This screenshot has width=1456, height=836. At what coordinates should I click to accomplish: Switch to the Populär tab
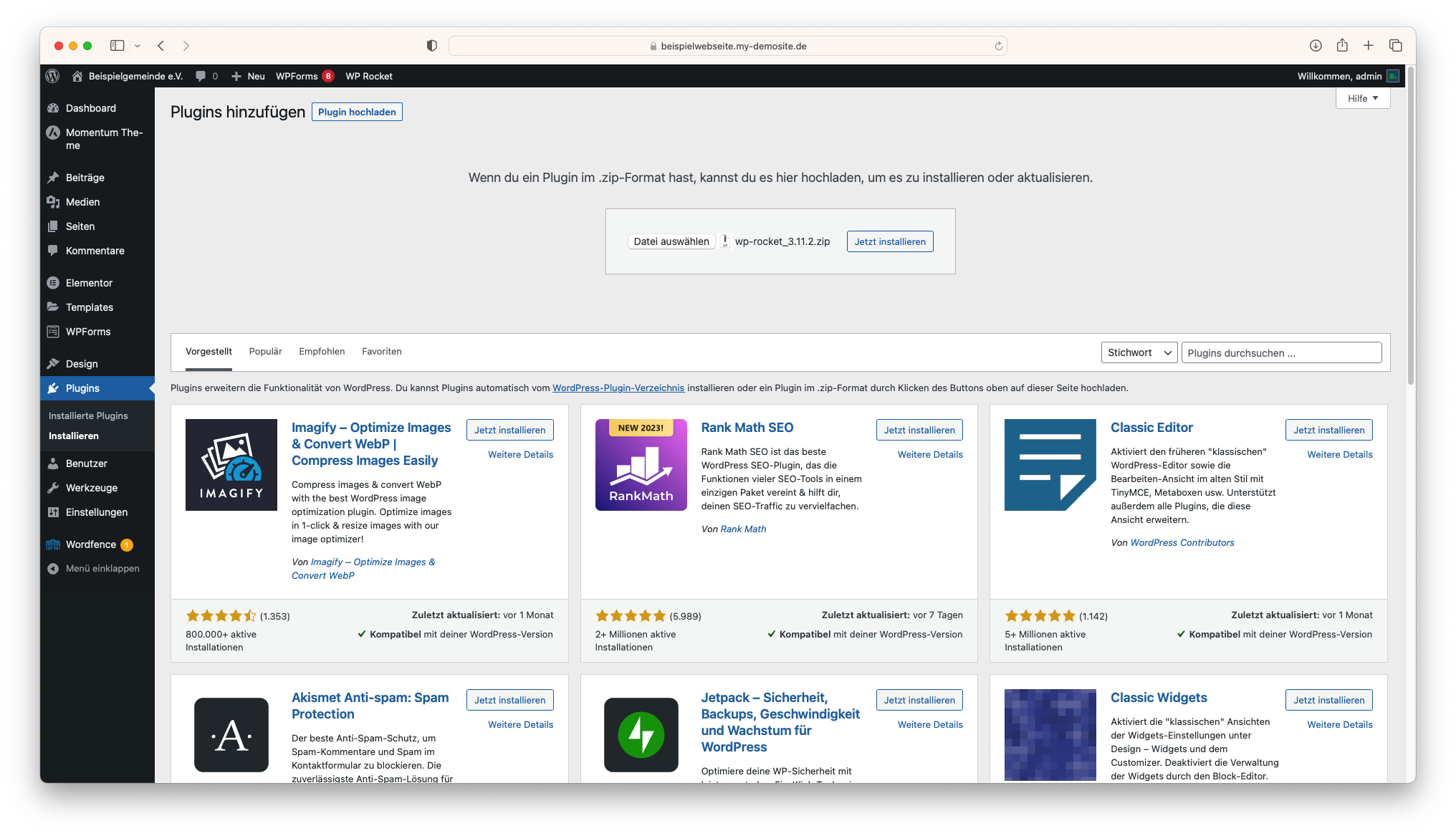click(x=265, y=352)
